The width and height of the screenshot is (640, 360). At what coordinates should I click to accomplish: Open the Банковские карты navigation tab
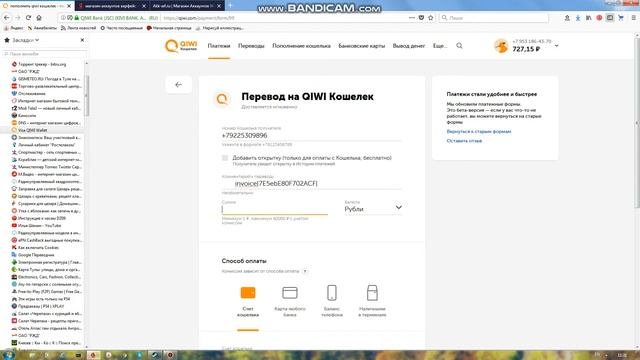362,46
